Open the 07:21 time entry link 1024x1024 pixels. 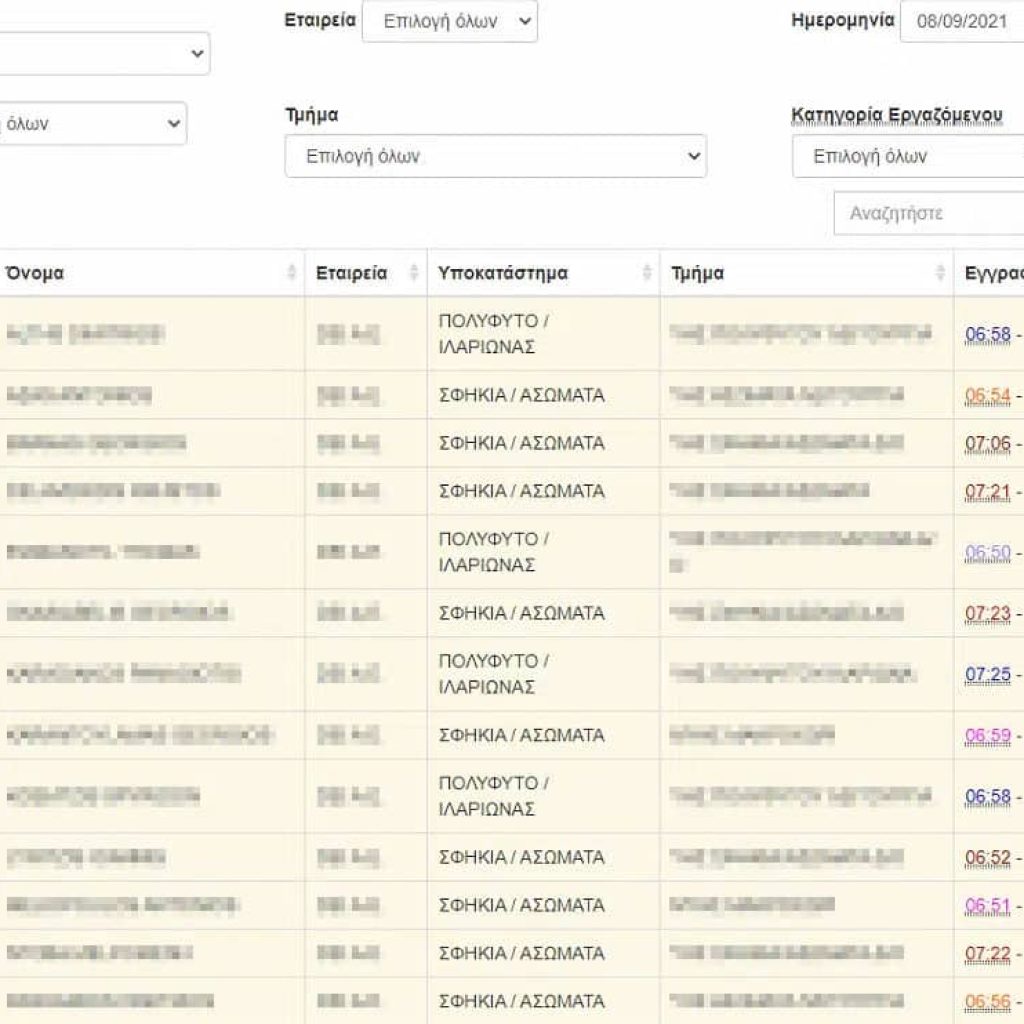click(x=988, y=491)
